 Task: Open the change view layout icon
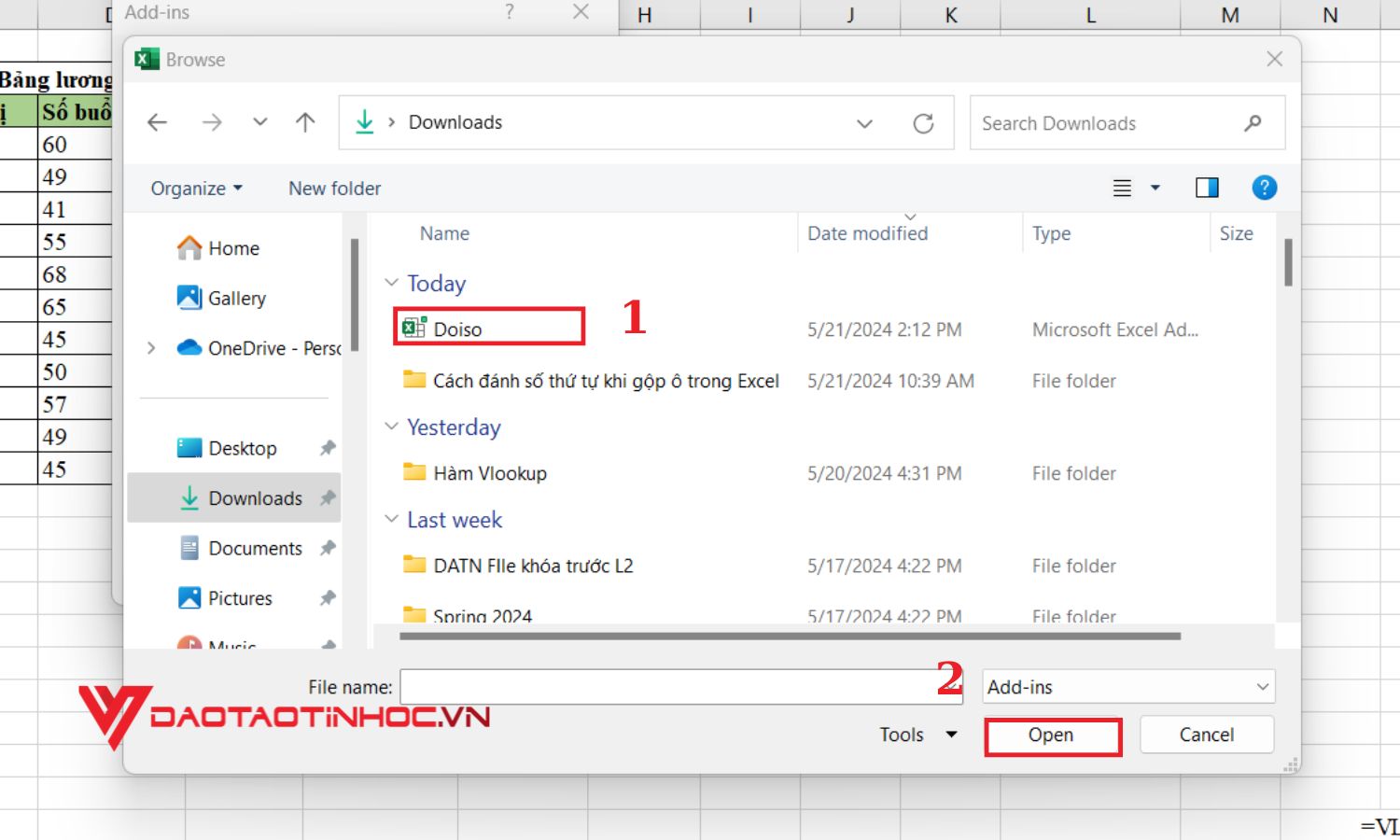(x=1123, y=189)
